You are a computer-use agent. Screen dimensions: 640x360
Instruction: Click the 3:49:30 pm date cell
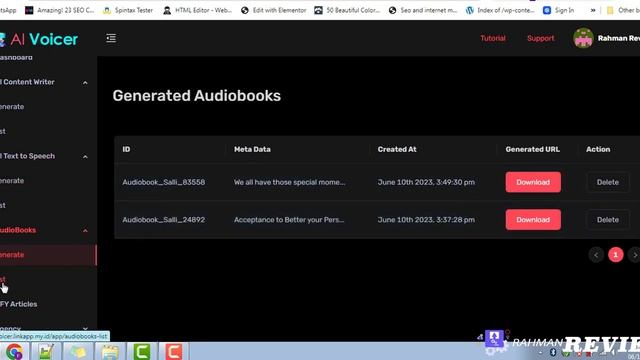(x=426, y=182)
